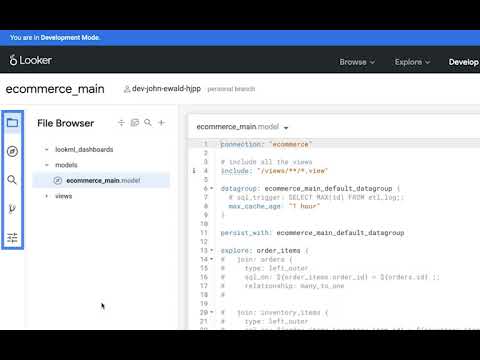Click the 'personal branch' label

[x=231, y=89]
